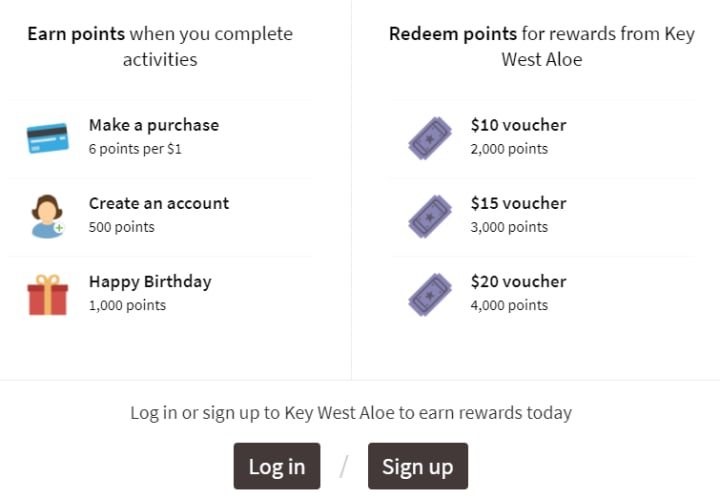Image resolution: width=720 pixels, height=499 pixels.
Task: Click the create account person icon
Action: coord(47,216)
